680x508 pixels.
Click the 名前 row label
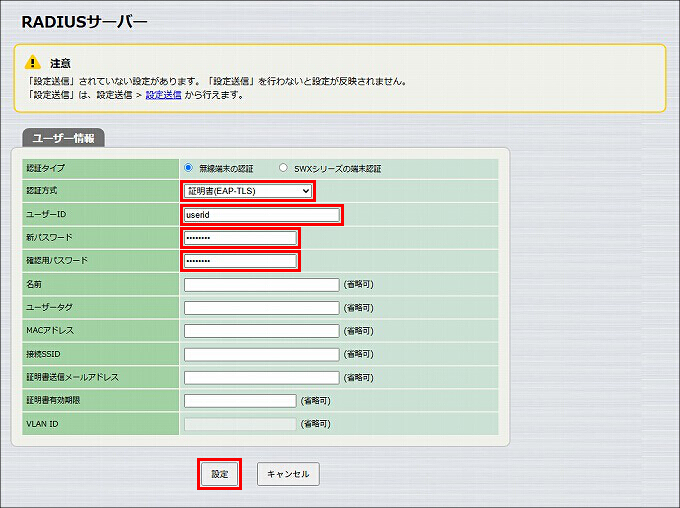coord(34,284)
